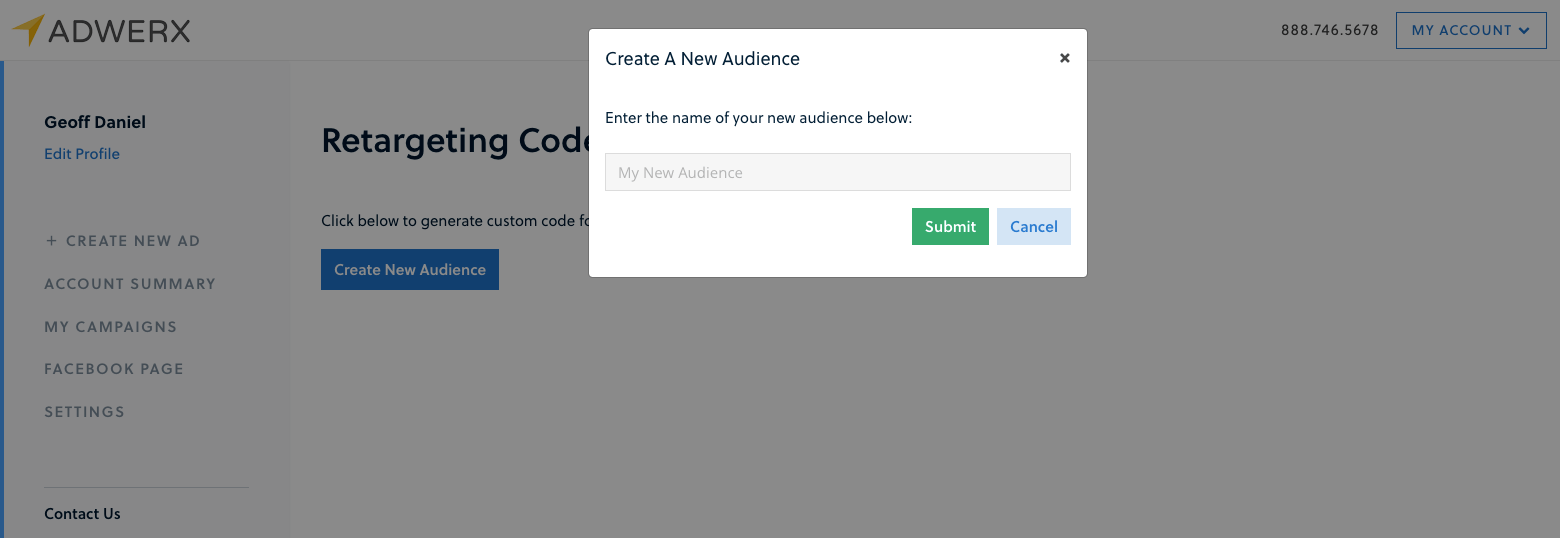Select Create New Ad in the sidebar
Viewport: 1560px width, 538px height.
(132, 241)
